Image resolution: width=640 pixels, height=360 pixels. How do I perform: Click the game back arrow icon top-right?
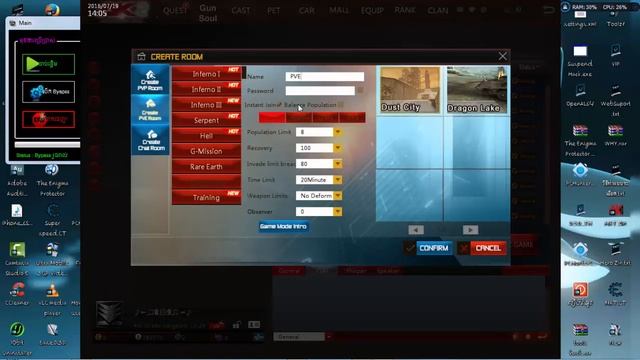549,9
